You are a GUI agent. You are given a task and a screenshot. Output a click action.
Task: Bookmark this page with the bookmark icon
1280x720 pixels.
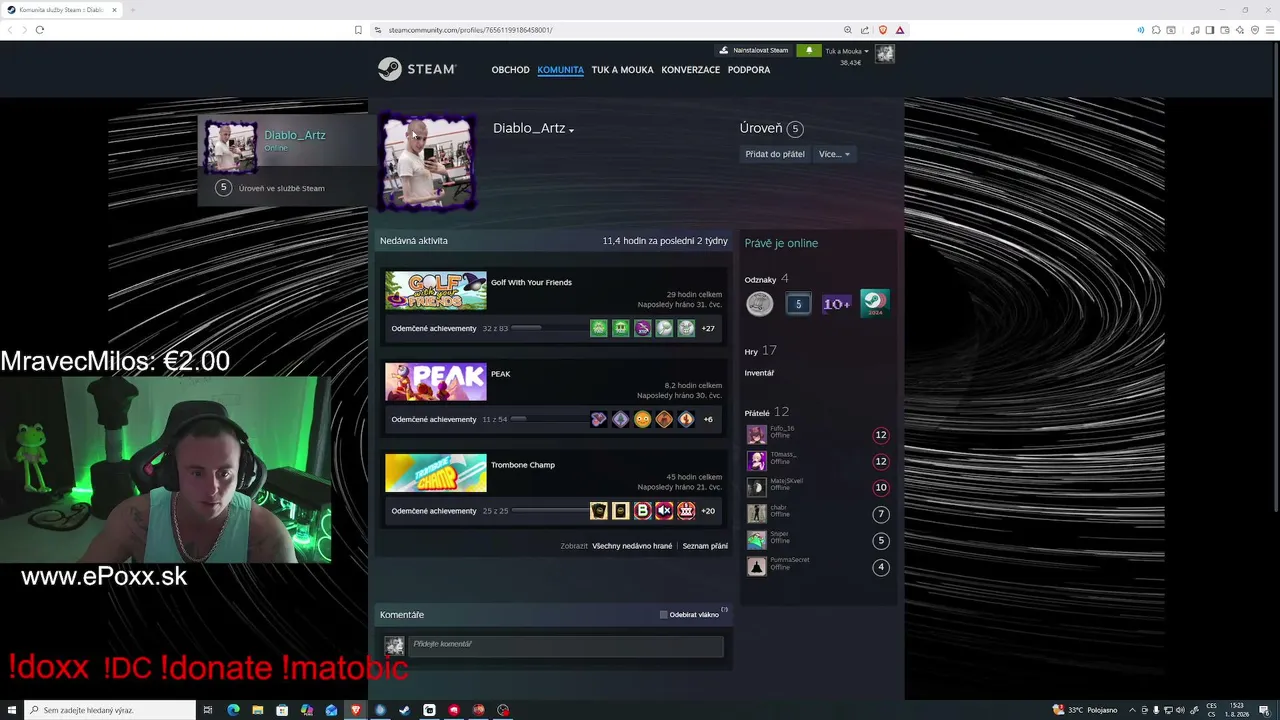coord(358,30)
